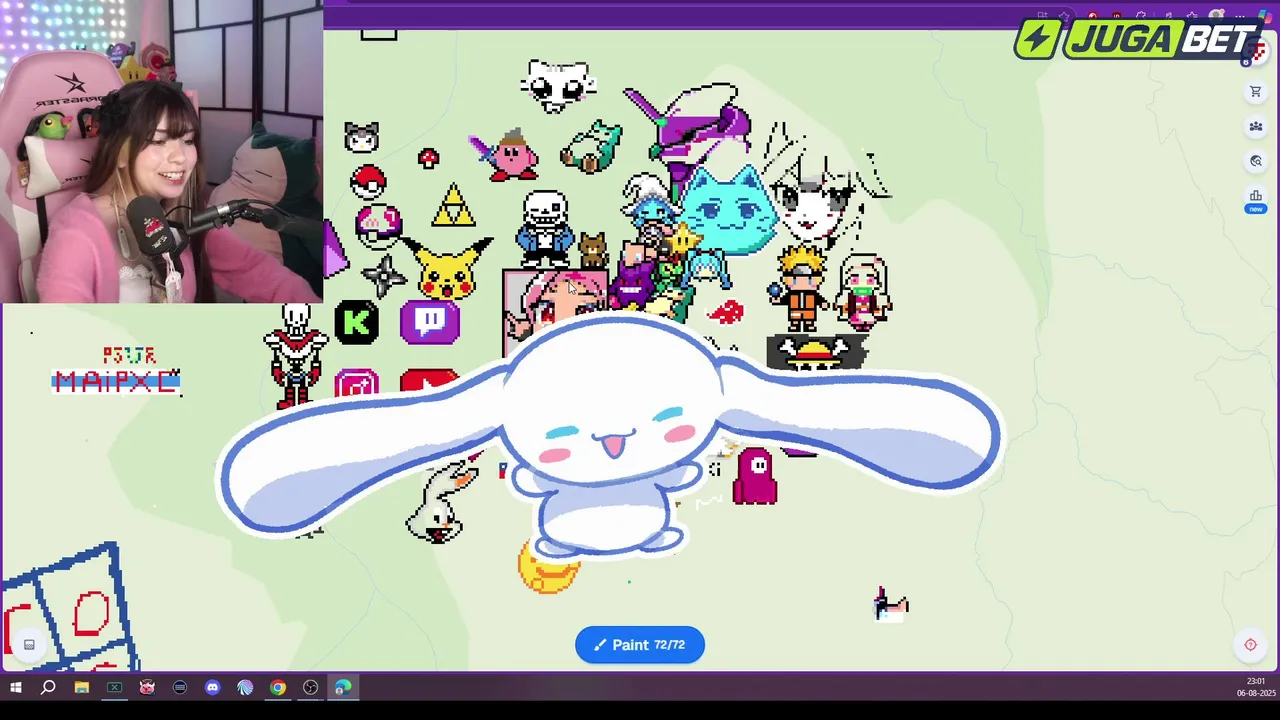Click the Pikachu pixel art

click(448, 269)
